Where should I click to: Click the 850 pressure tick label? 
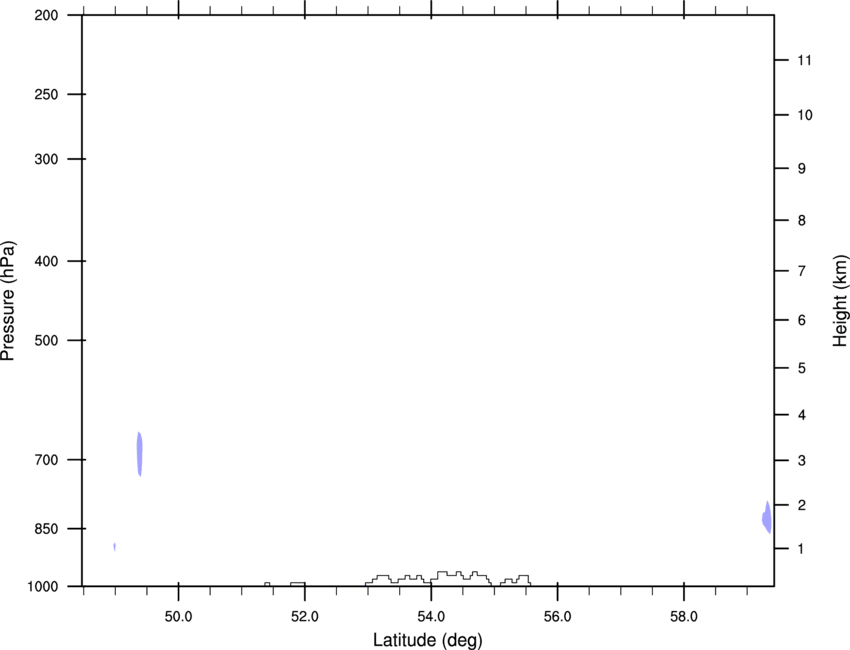[x=46, y=529]
